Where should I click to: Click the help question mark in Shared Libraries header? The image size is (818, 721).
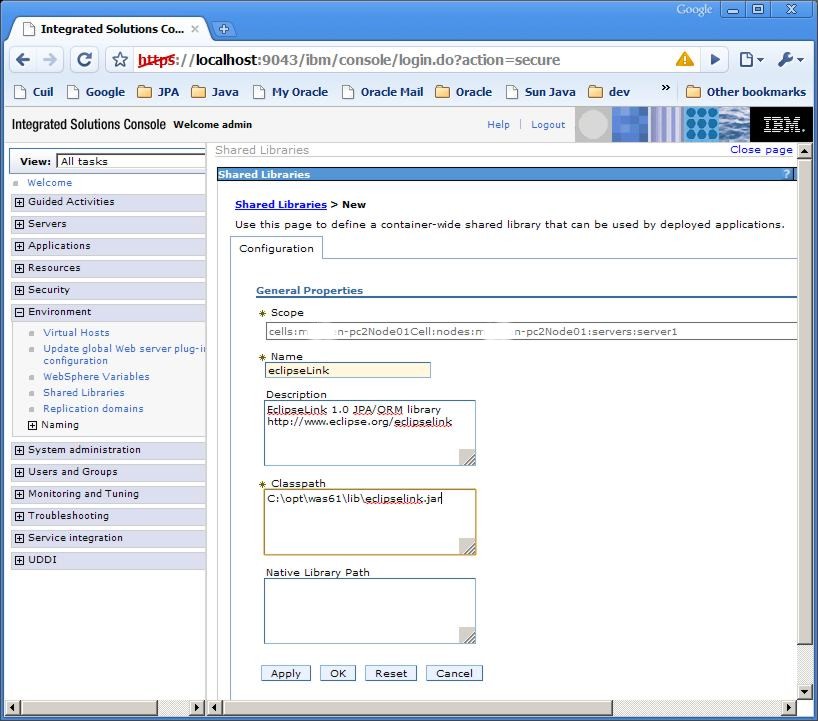pyautogui.click(x=787, y=174)
